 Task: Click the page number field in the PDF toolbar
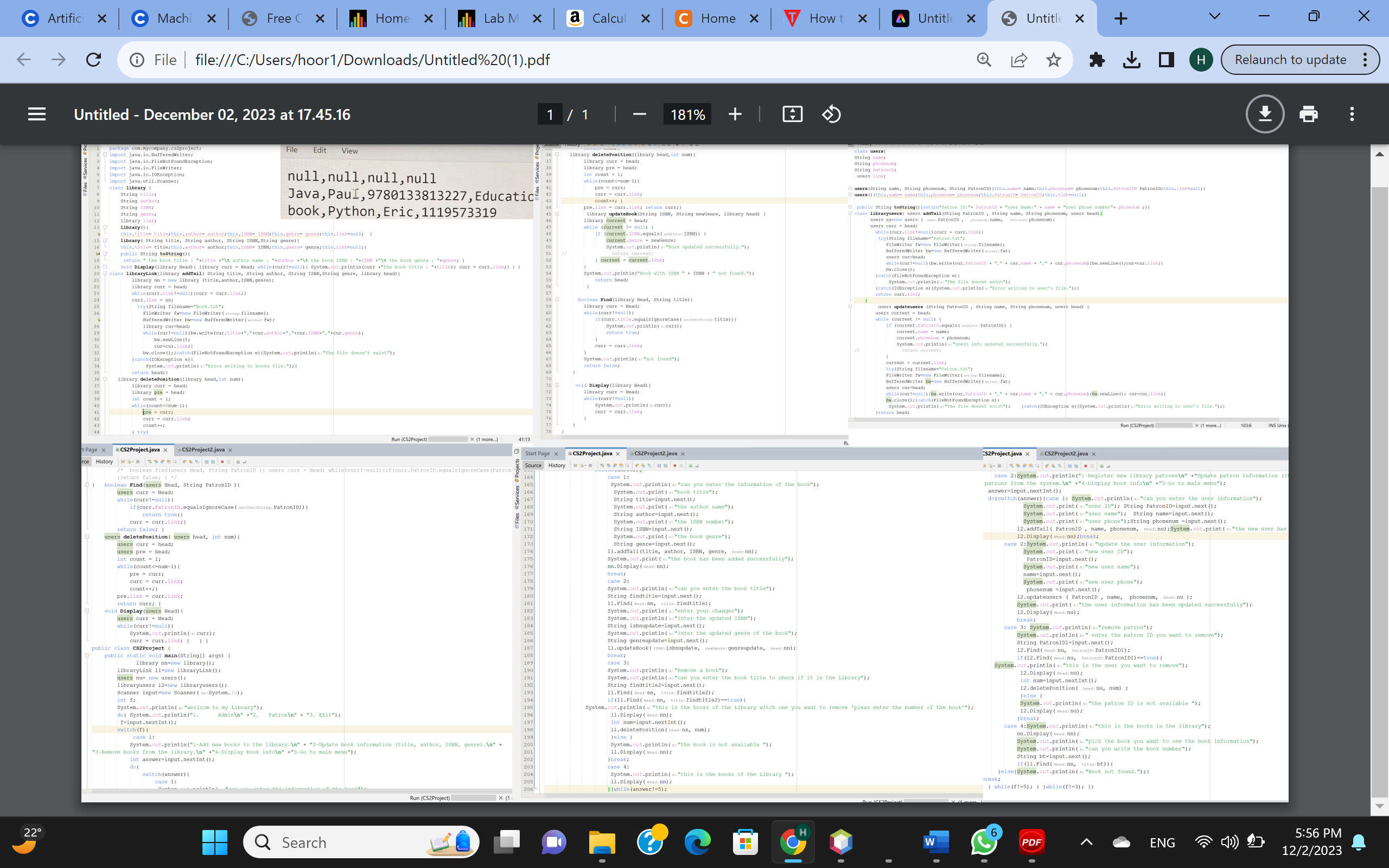coord(549,114)
